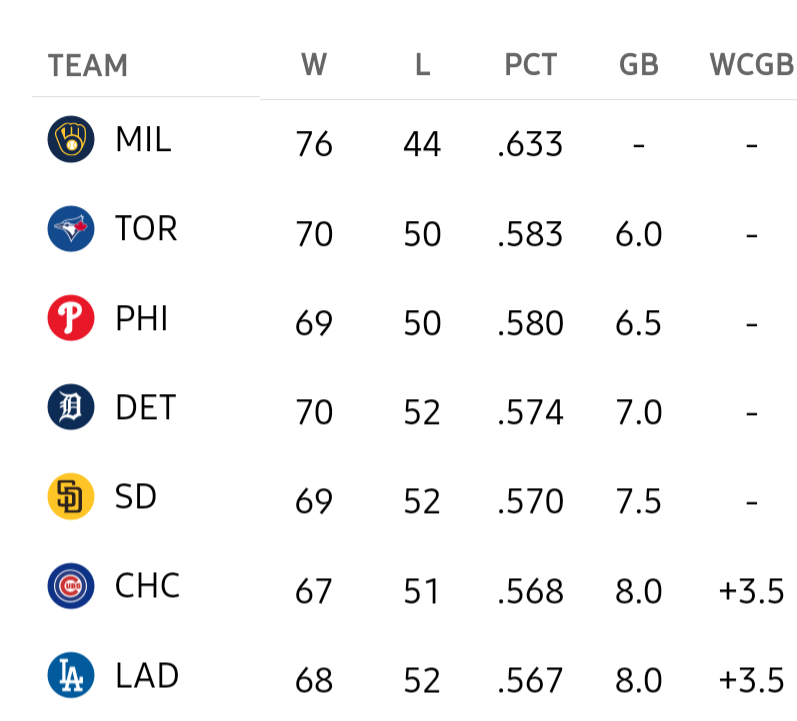The image size is (797, 721).
Task: Sort by the L column header
Action: [422, 65]
